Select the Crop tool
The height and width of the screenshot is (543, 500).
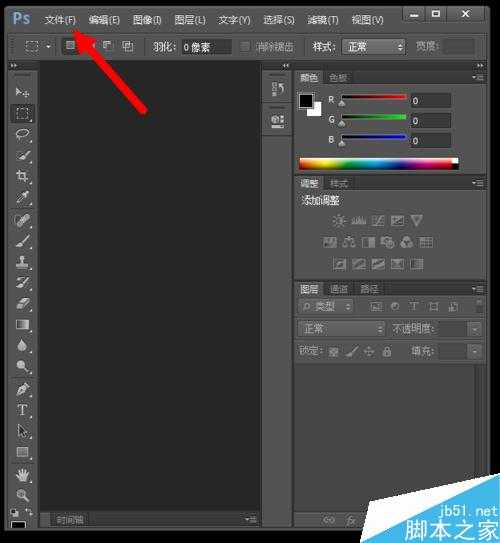pos(23,176)
